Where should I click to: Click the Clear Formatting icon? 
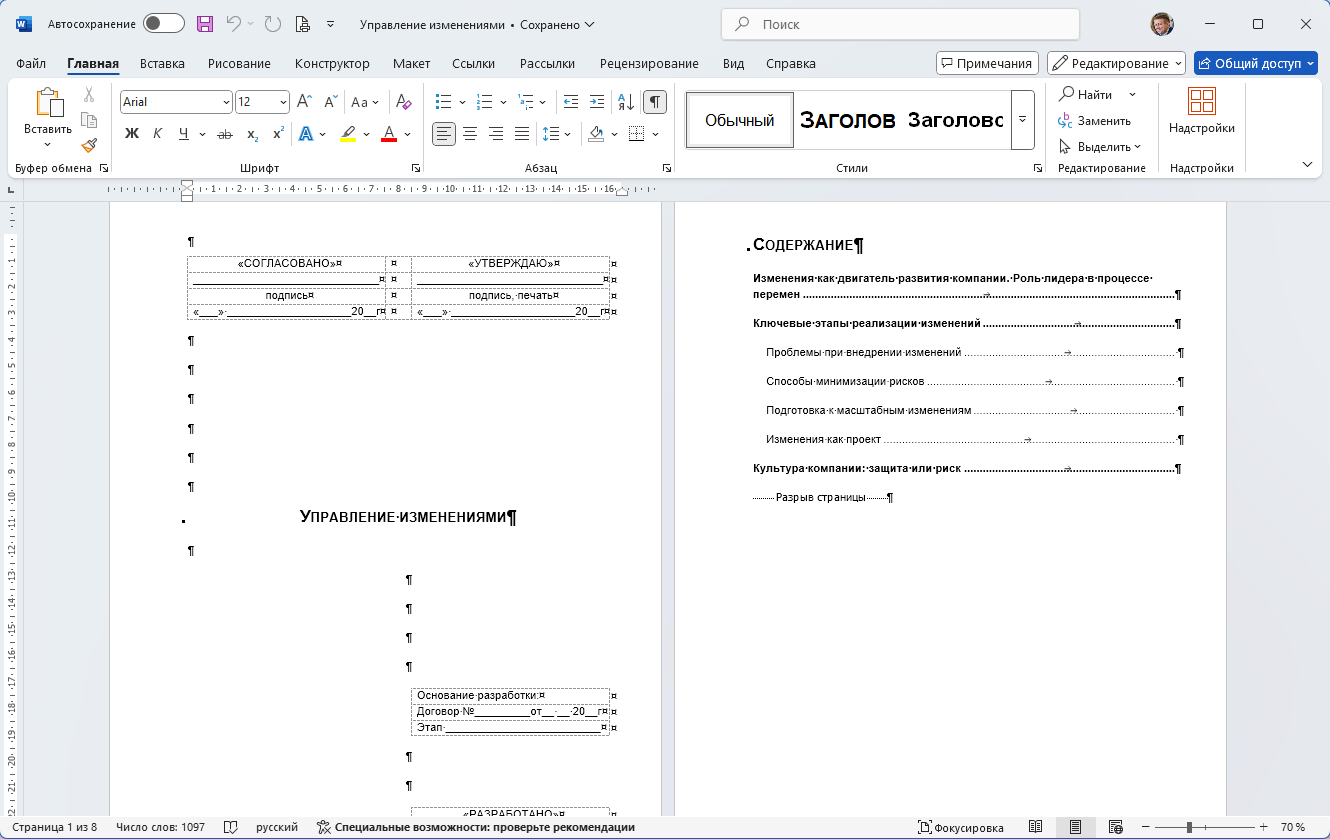[403, 102]
